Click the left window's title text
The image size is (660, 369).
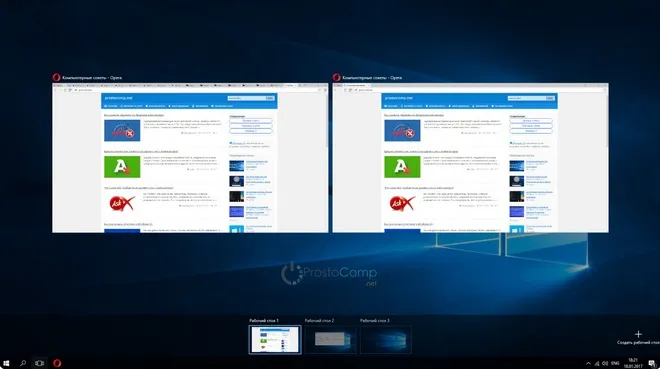(x=92, y=78)
